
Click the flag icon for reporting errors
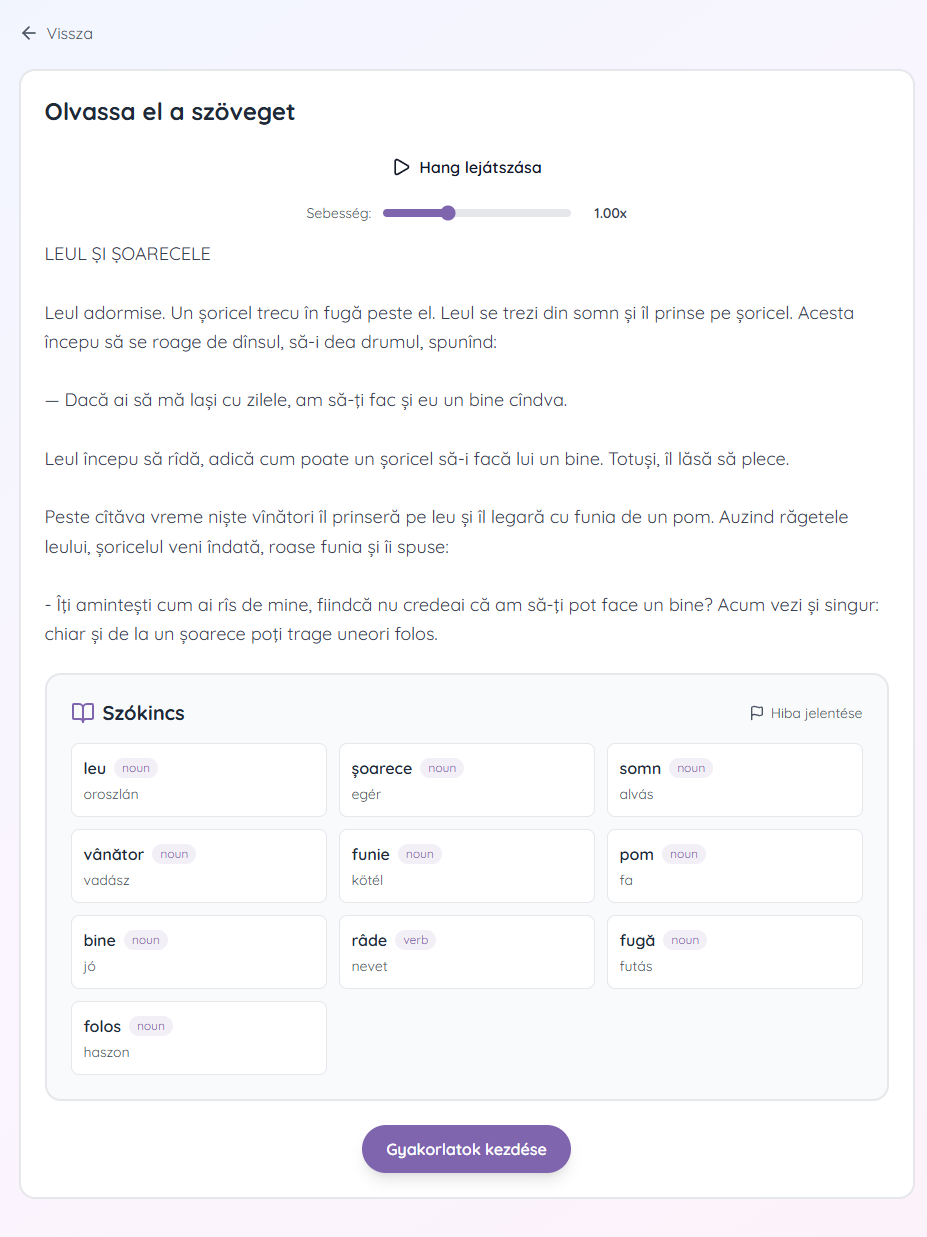pyautogui.click(x=757, y=713)
